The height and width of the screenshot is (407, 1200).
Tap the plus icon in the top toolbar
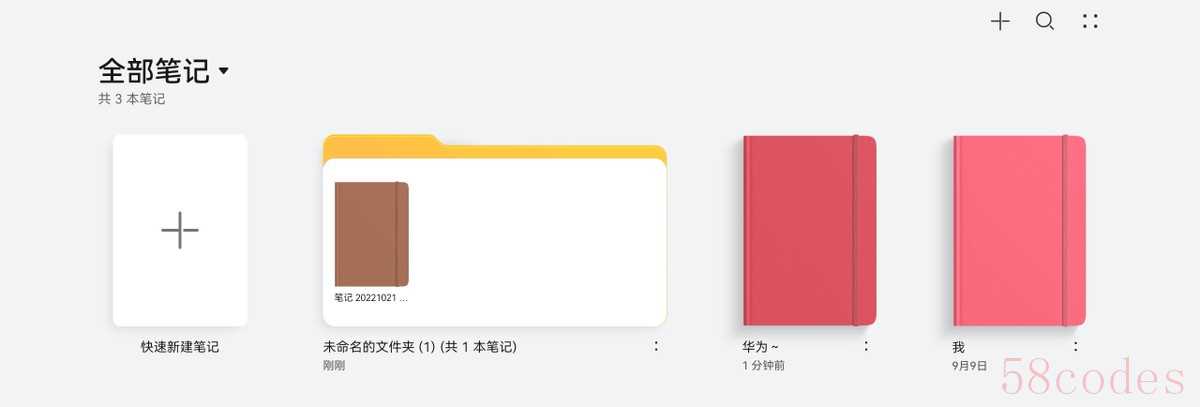pos(1000,21)
